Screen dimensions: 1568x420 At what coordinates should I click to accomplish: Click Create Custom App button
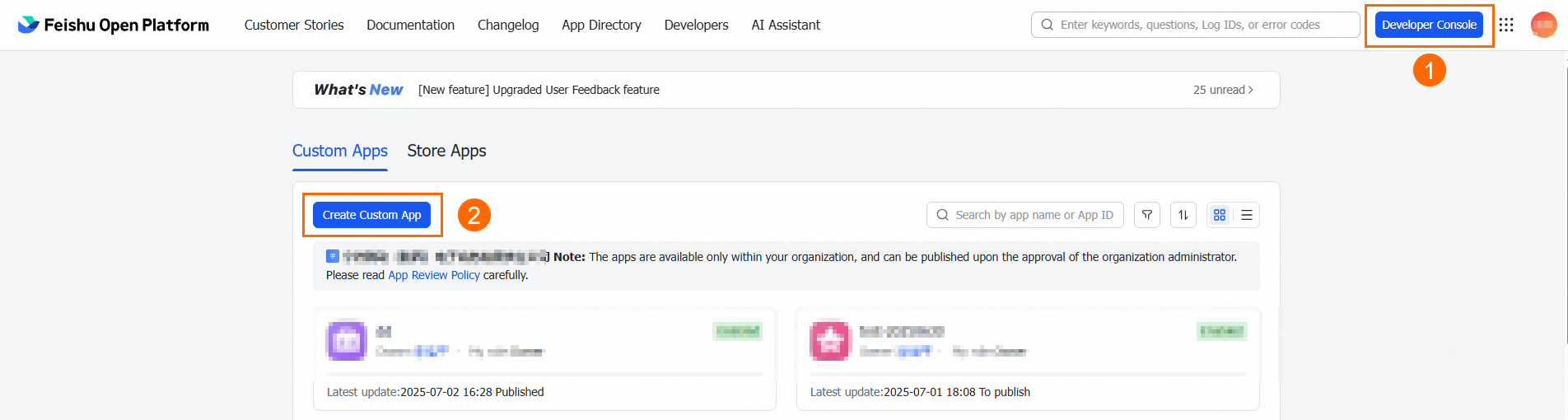(372, 215)
